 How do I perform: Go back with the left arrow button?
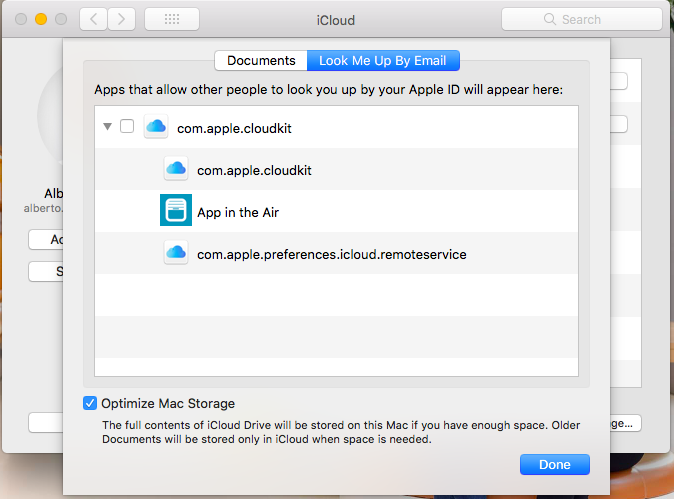coord(93,19)
